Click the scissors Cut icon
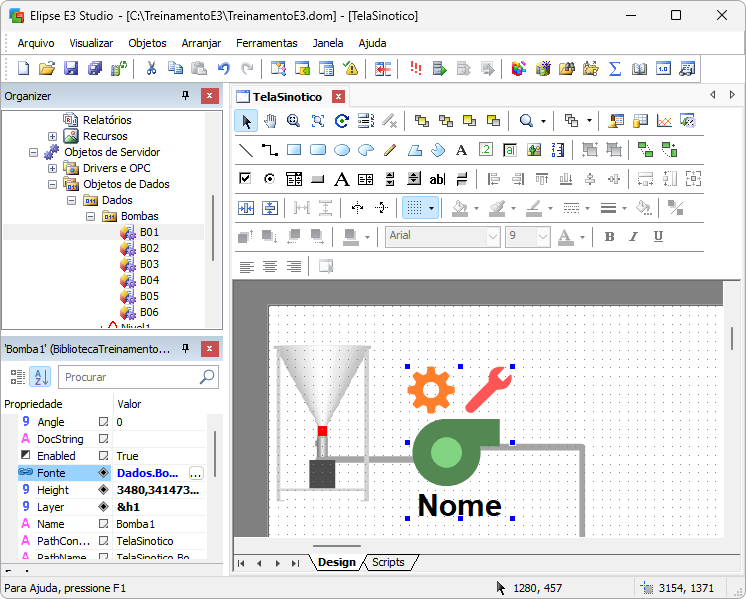Viewport: 746px width, 599px height. (151, 69)
